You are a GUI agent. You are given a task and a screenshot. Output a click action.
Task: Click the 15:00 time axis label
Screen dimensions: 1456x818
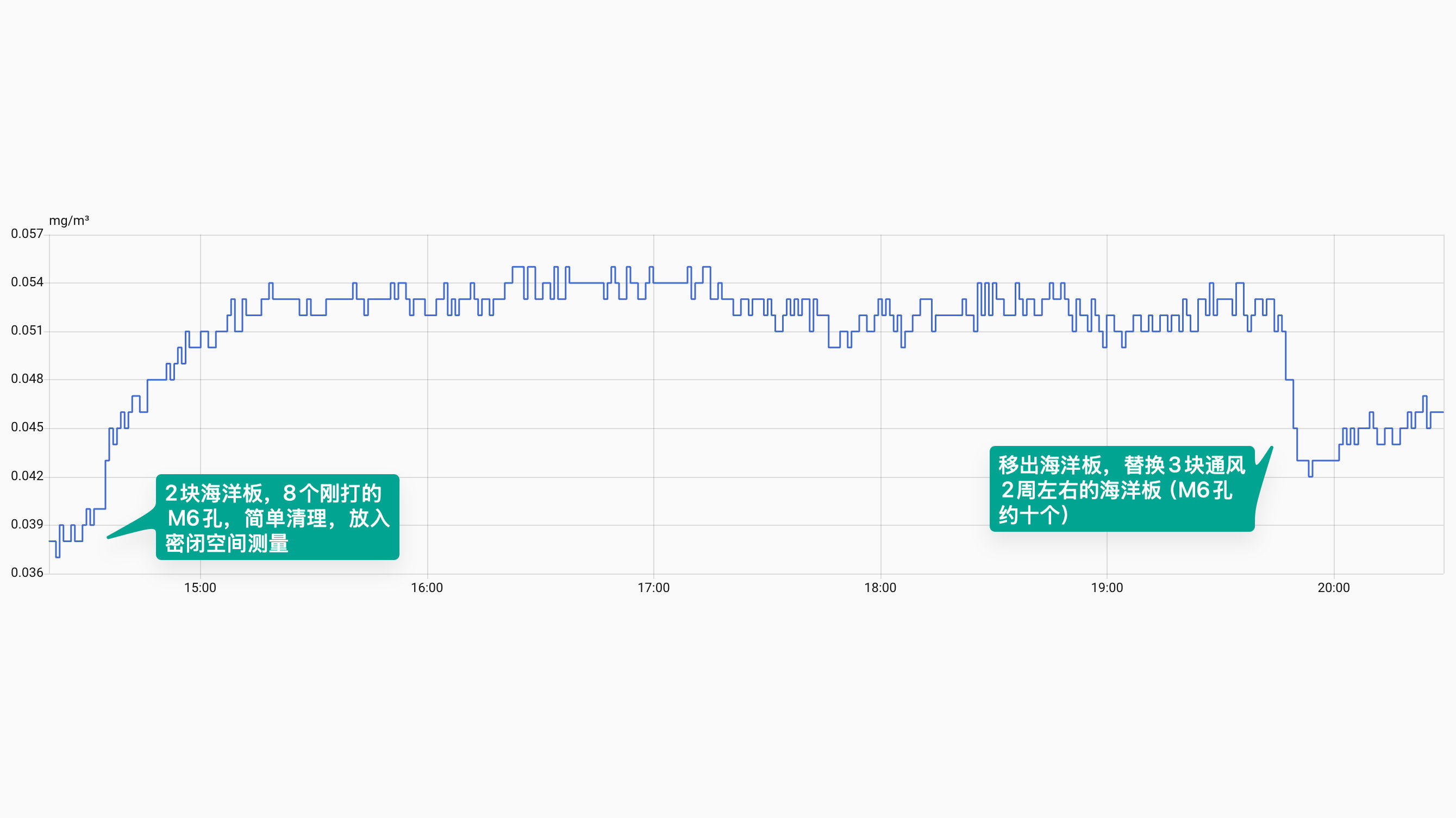[x=200, y=588]
